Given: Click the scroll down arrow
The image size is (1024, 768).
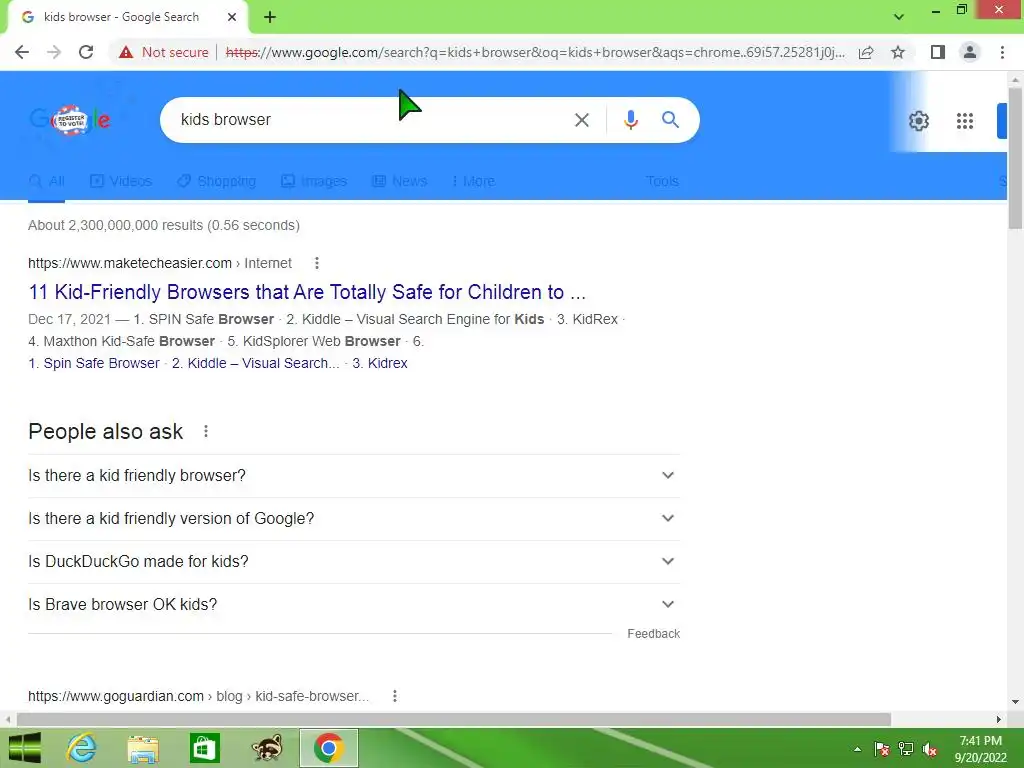Looking at the screenshot, I should 1015,702.
